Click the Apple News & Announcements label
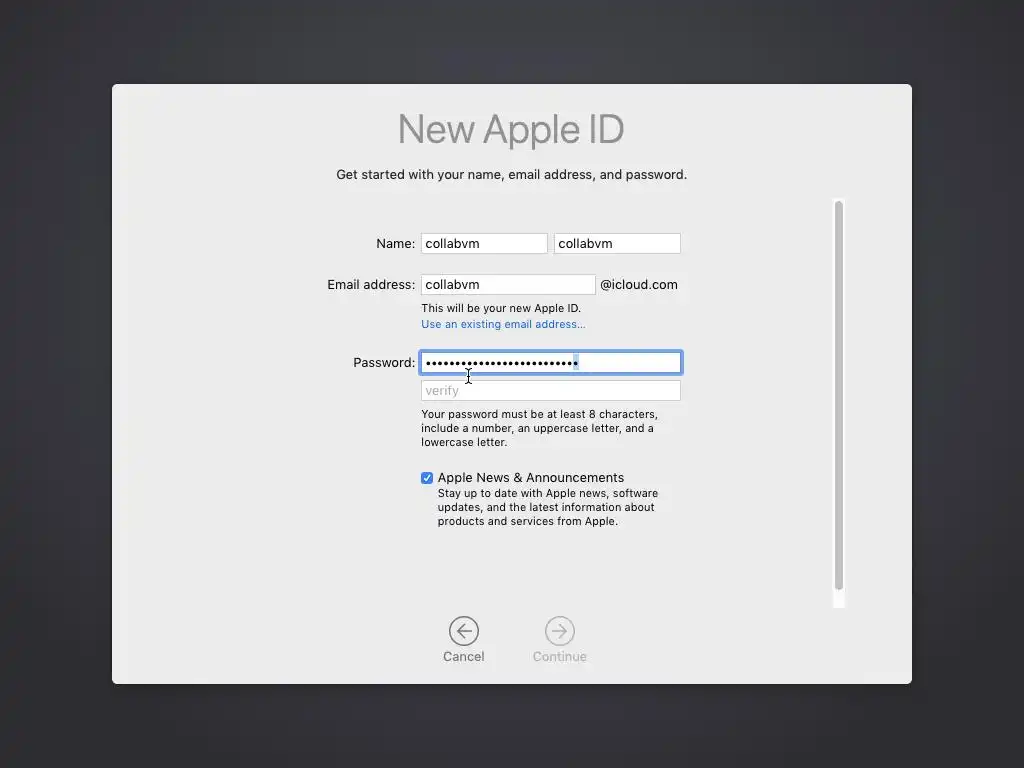The image size is (1024, 768). (x=531, y=478)
